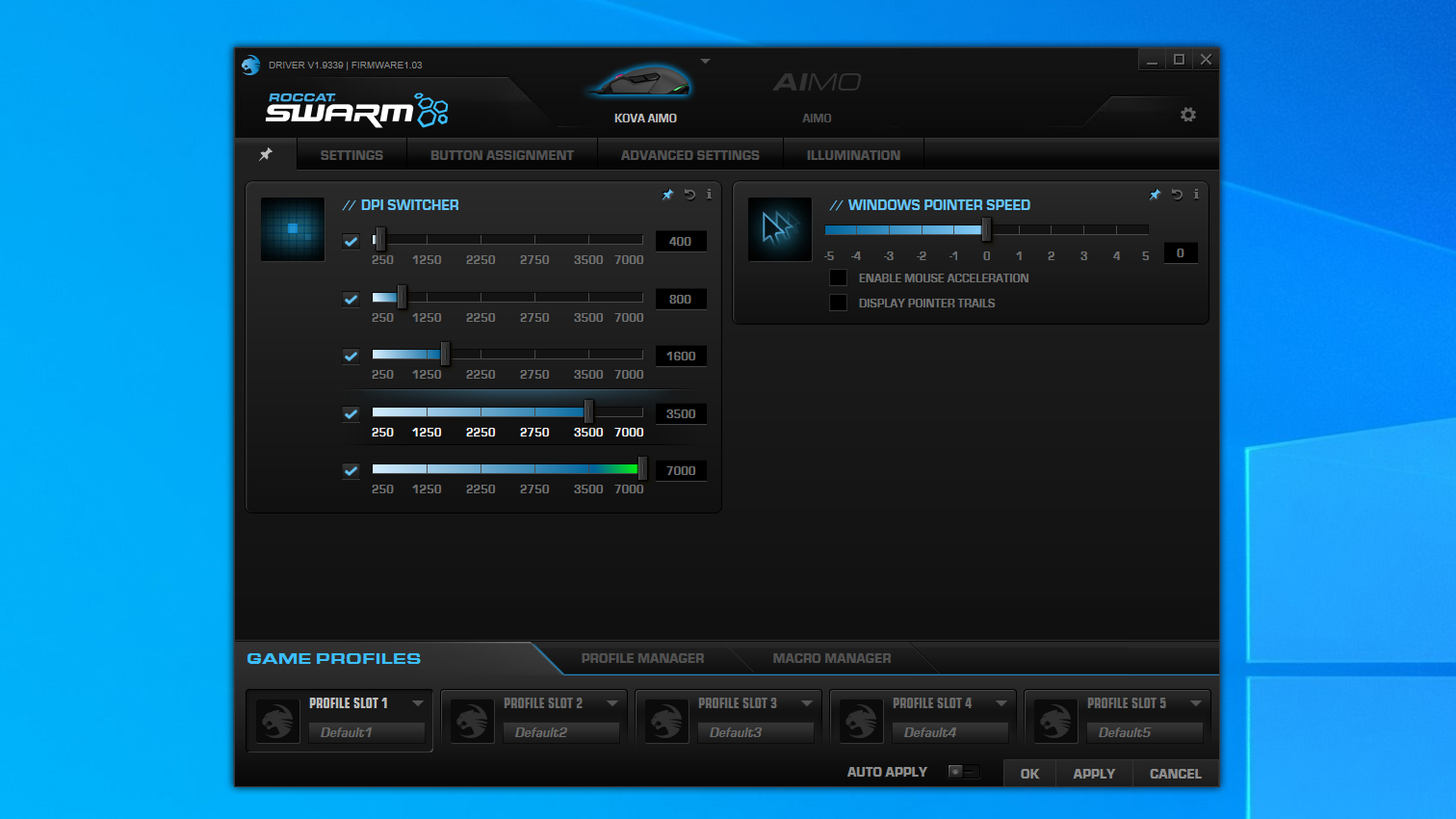Click the Default1 profile name field
This screenshot has width=1456, height=819.
click(x=367, y=732)
